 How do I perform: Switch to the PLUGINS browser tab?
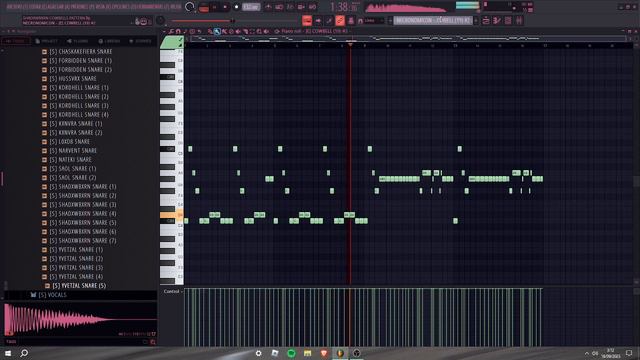pyautogui.click(x=78, y=41)
